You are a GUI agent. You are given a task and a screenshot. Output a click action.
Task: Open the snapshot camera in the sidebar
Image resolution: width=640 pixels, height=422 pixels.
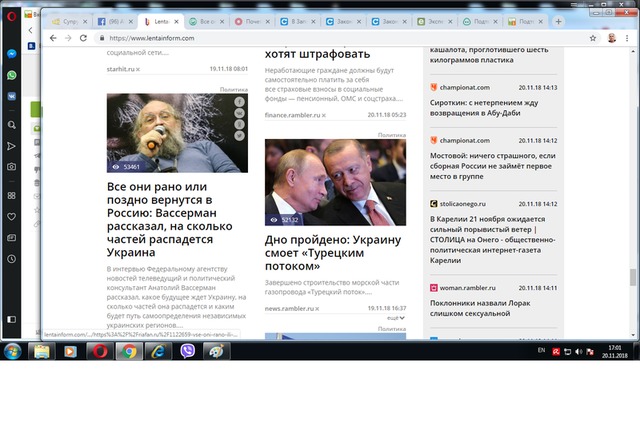click(x=11, y=167)
